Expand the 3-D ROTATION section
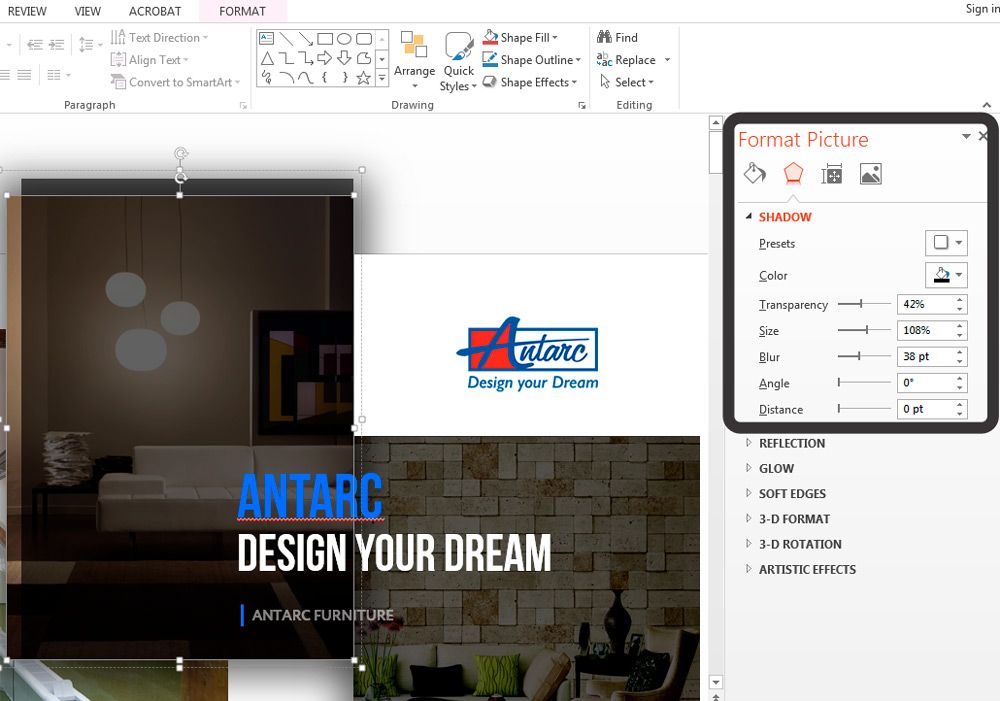Viewport: 1000px width, 701px height. point(749,544)
